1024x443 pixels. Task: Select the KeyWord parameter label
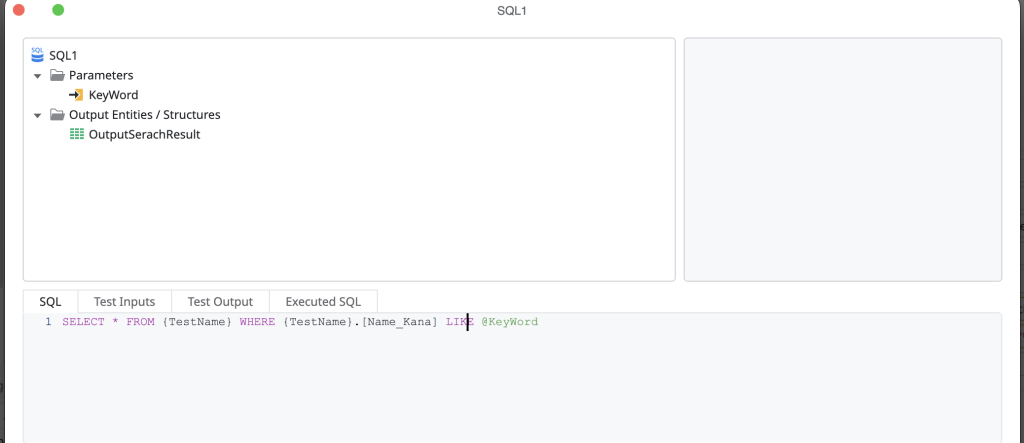tap(113, 95)
